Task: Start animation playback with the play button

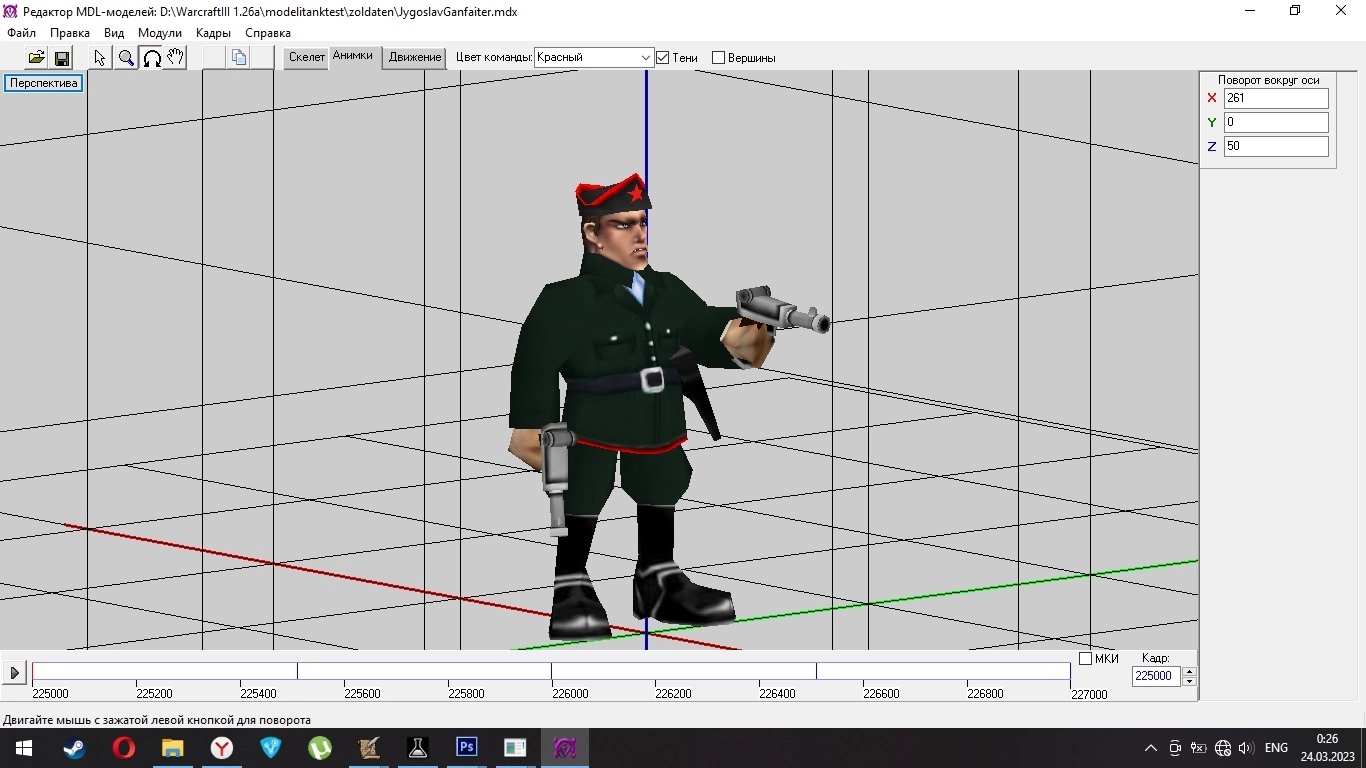Action: click(14, 673)
